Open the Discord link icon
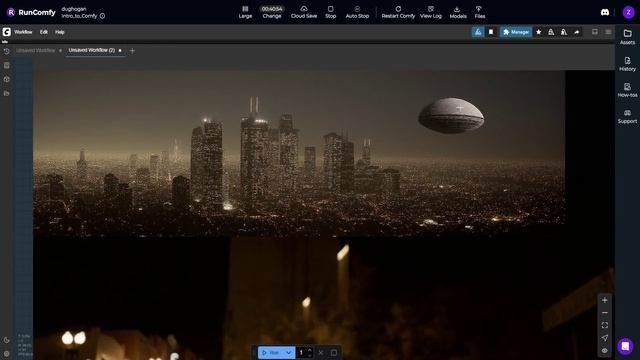This screenshot has width=640, height=360. 605,12
